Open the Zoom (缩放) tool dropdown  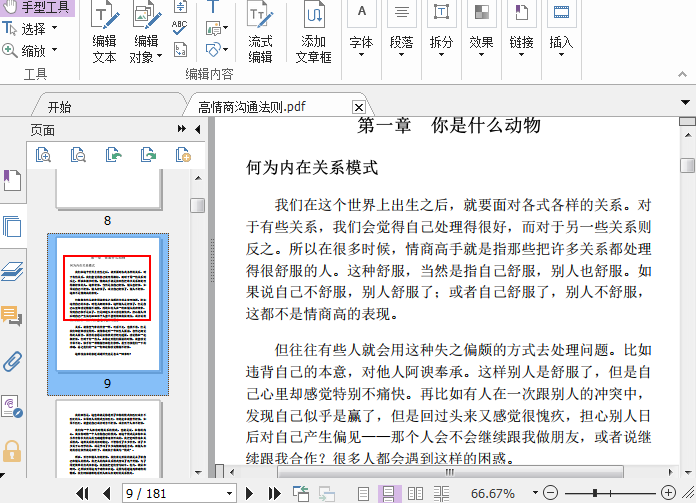55,50
